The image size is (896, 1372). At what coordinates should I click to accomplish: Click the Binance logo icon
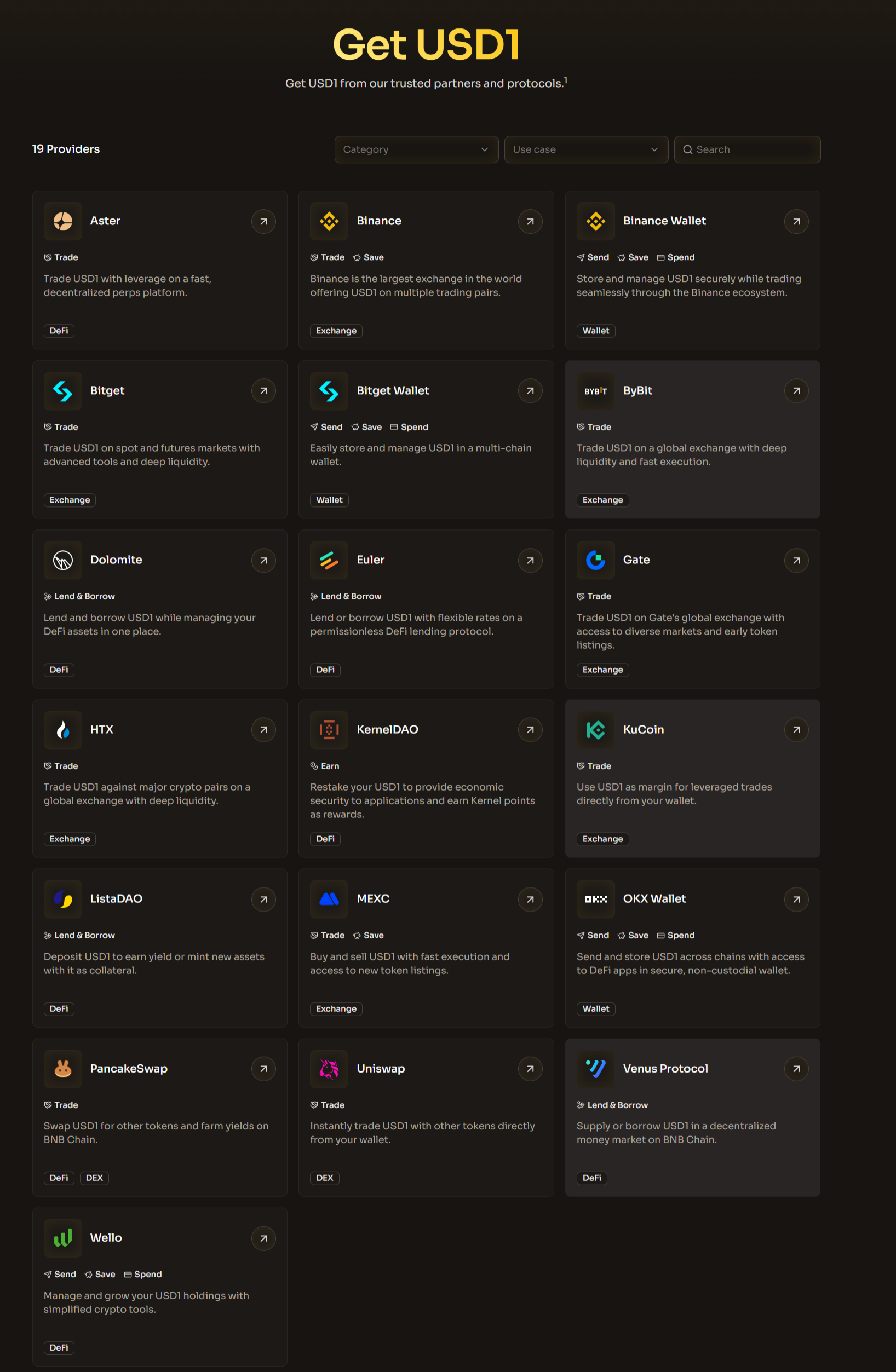(329, 221)
